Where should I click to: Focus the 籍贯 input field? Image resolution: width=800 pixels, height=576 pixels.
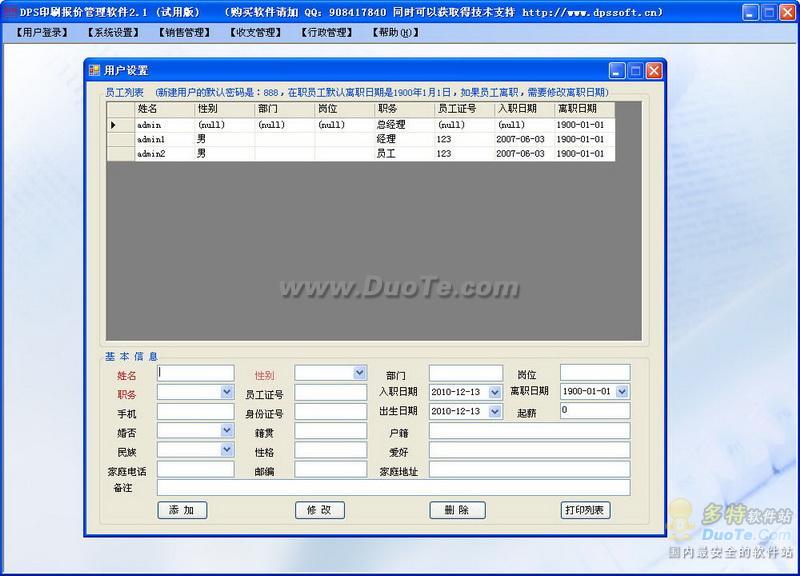tap(331, 431)
